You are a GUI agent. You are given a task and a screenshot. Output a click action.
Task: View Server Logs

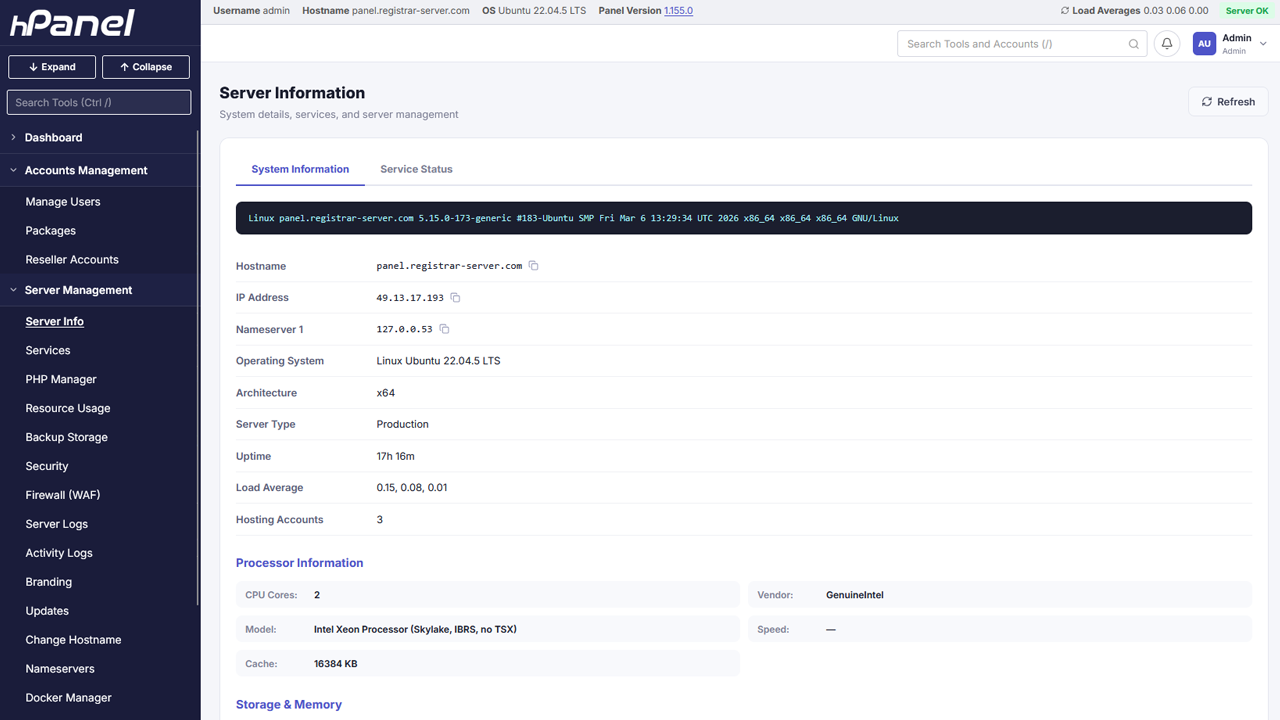coord(57,525)
